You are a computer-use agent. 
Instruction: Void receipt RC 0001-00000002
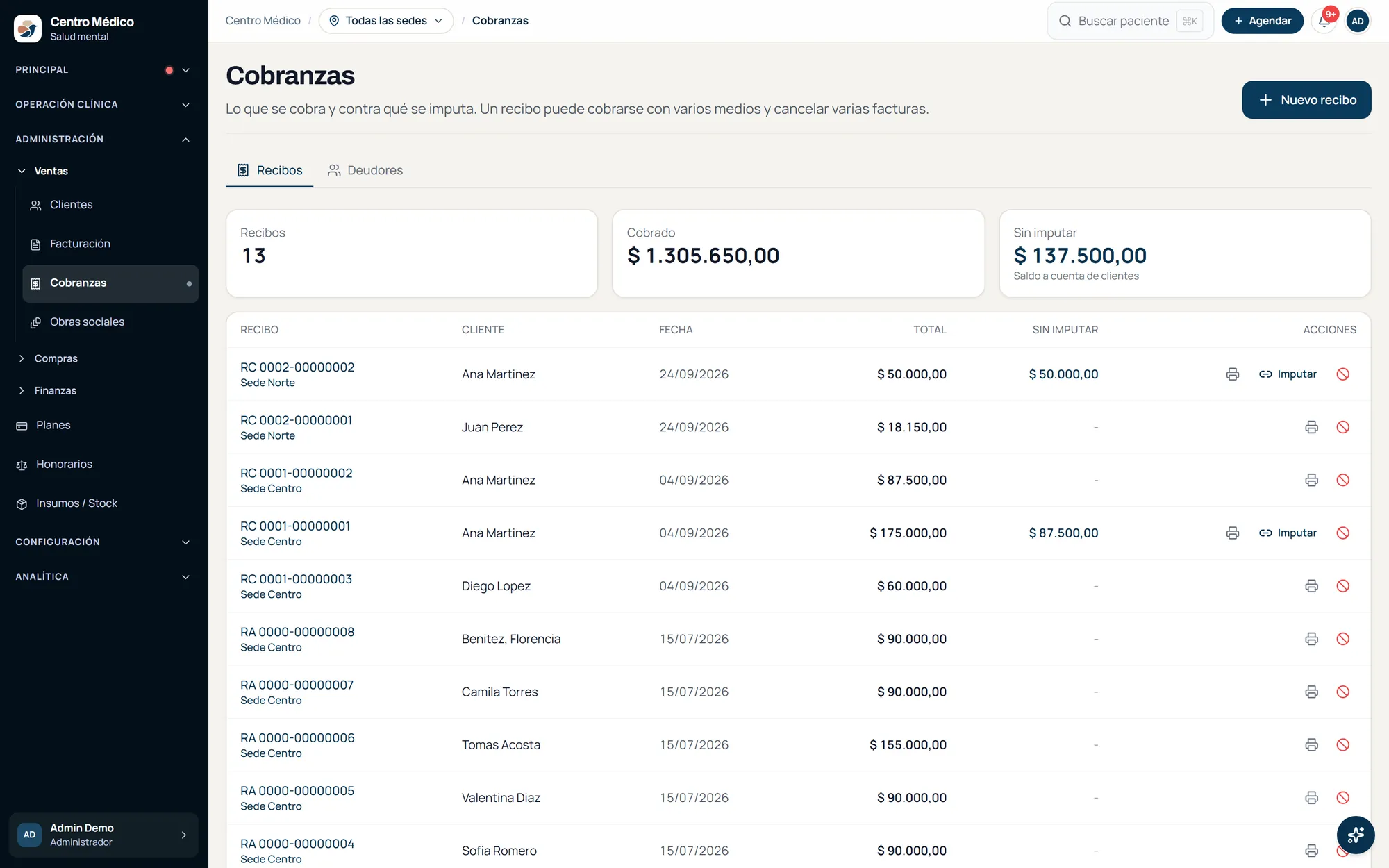(1343, 480)
